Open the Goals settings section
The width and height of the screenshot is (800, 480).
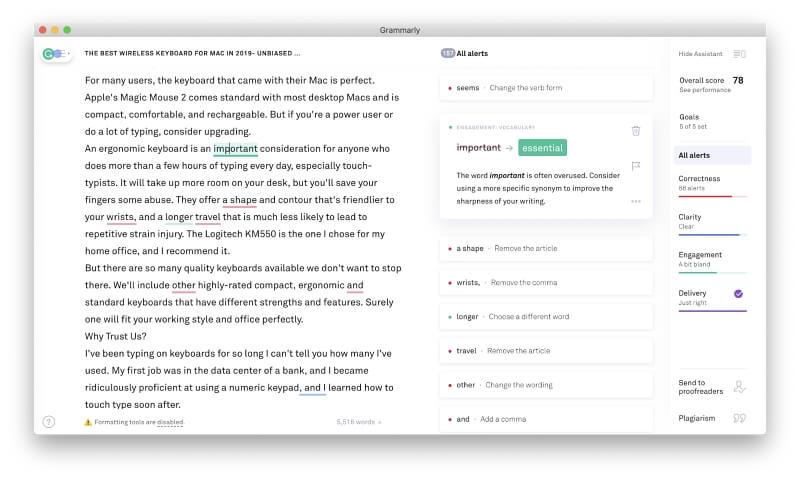click(x=693, y=121)
